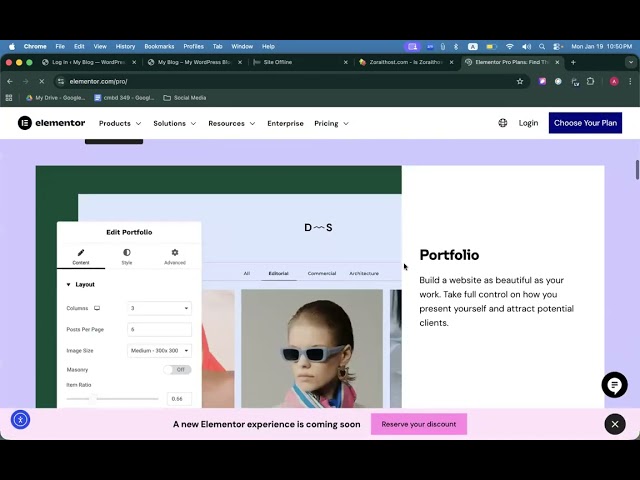Dismiss the promo banner with X
This screenshot has width=640, height=480.
[x=615, y=424]
